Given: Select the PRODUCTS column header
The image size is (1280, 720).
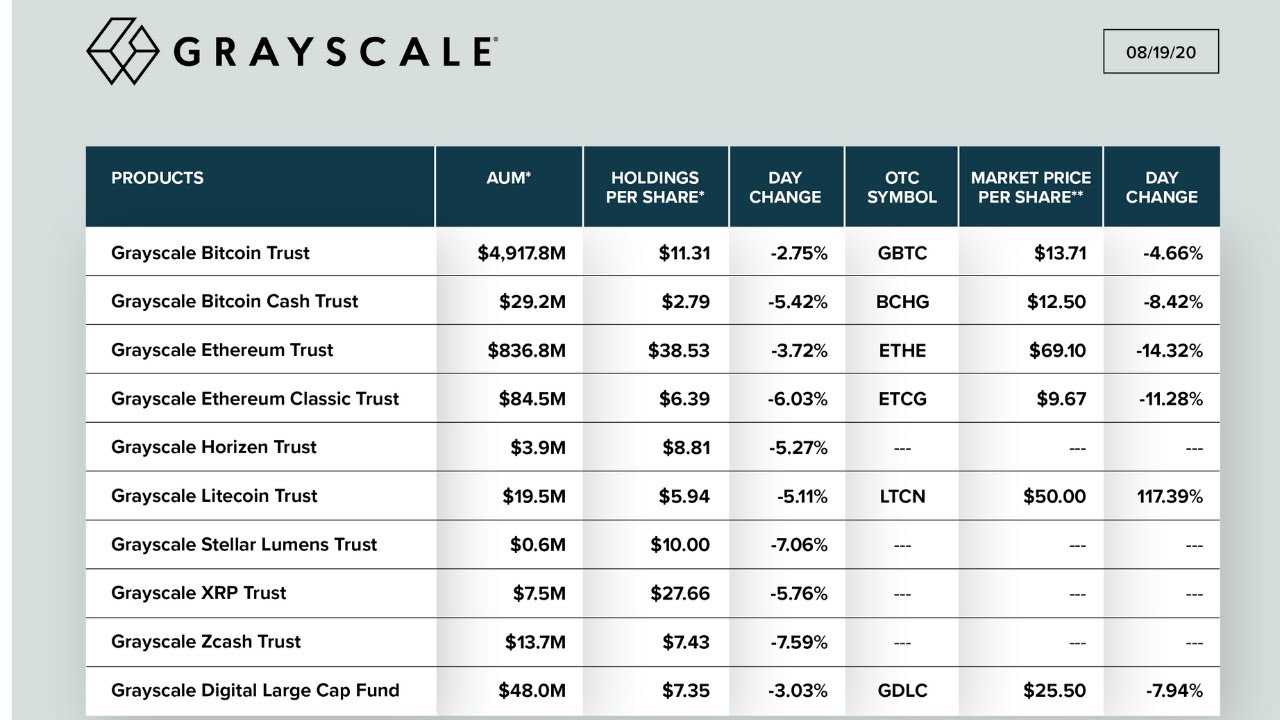Looking at the screenshot, I should (157, 178).
